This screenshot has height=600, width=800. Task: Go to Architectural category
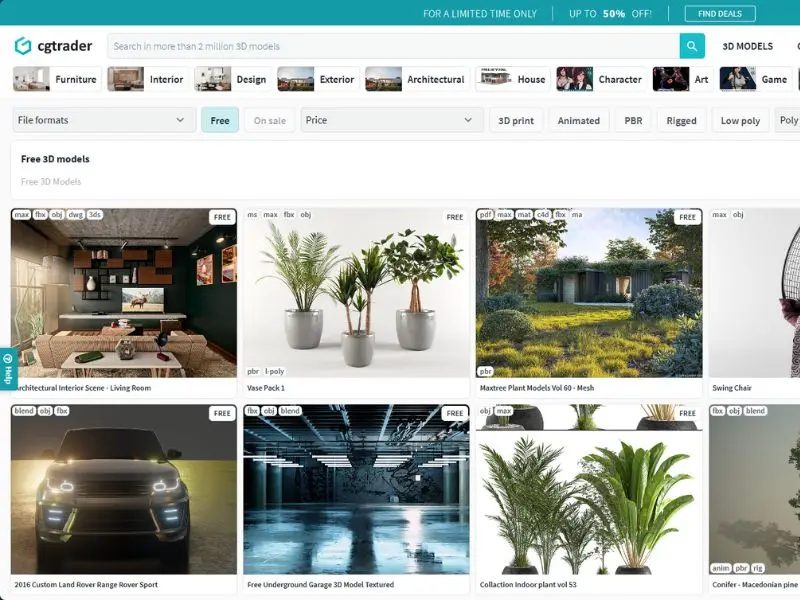tap(417, 79)
